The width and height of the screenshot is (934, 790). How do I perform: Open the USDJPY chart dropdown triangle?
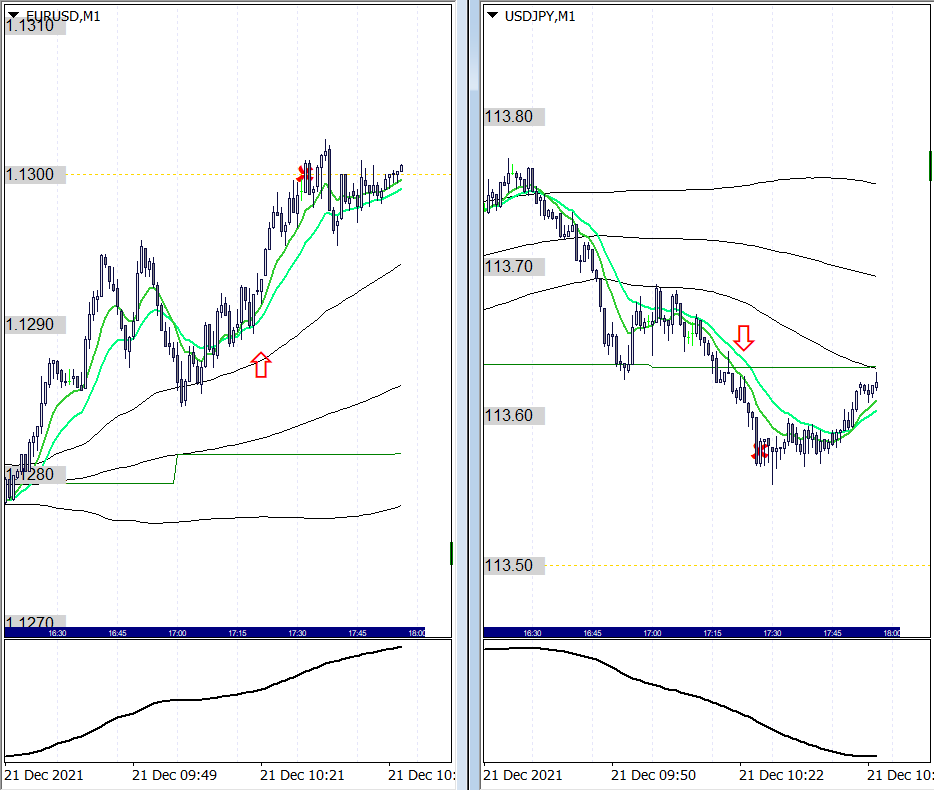pyautogui.click(x=493, y=15)
